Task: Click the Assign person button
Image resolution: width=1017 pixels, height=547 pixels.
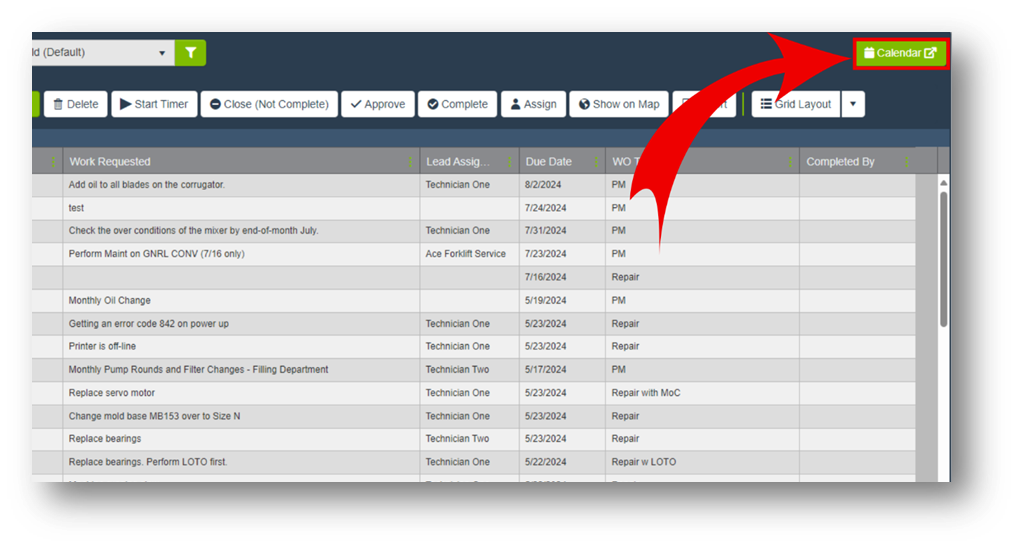Action: click(532, 104)
